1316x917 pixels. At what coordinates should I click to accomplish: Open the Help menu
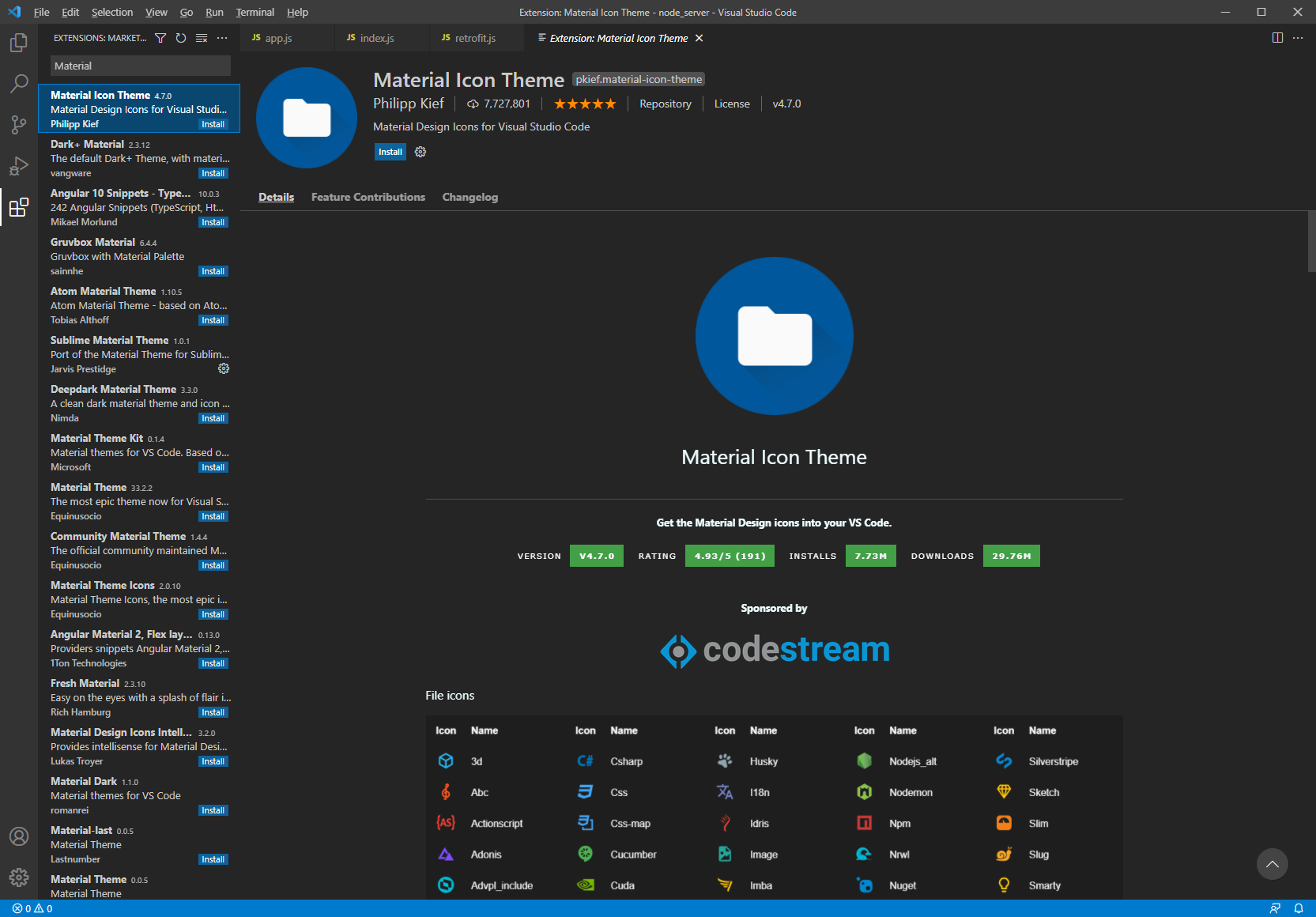click(x=297, y=12)
